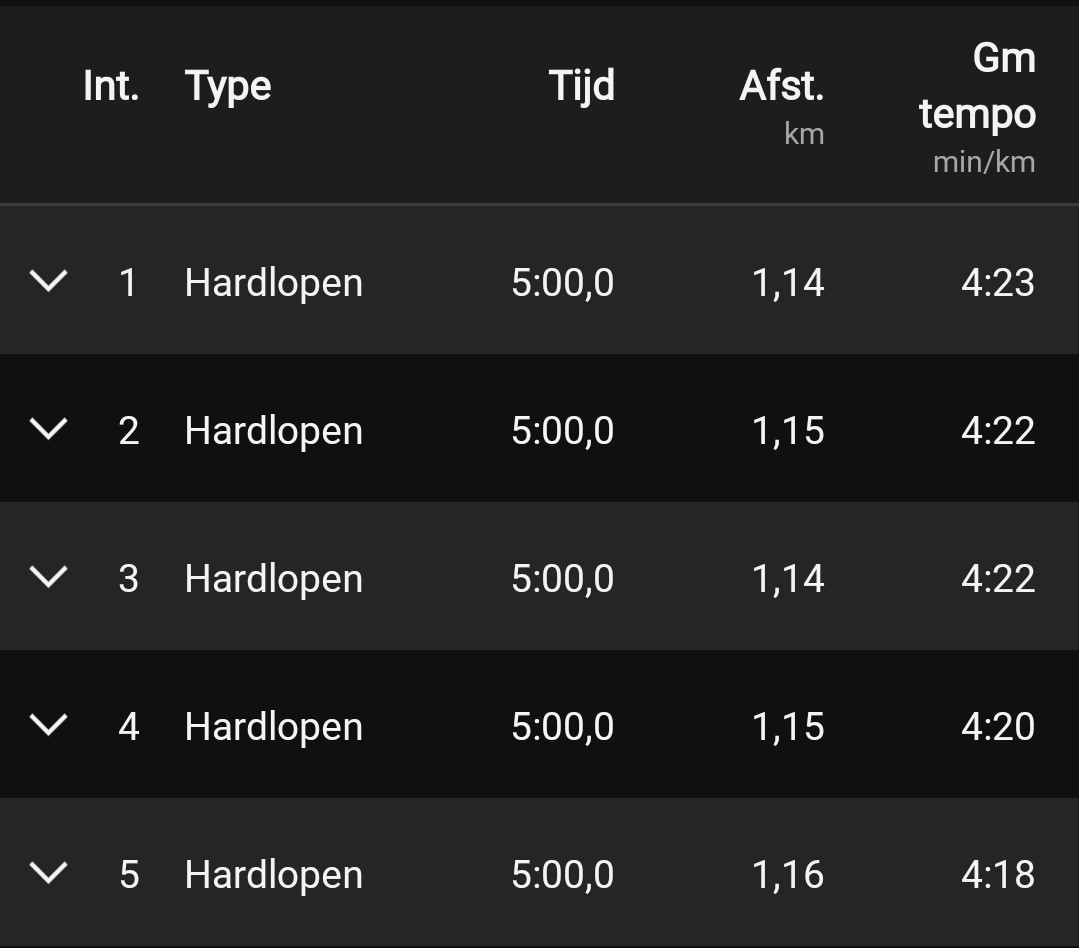Click time 5:00,0 in interval 5 row

tap(562, 875)
